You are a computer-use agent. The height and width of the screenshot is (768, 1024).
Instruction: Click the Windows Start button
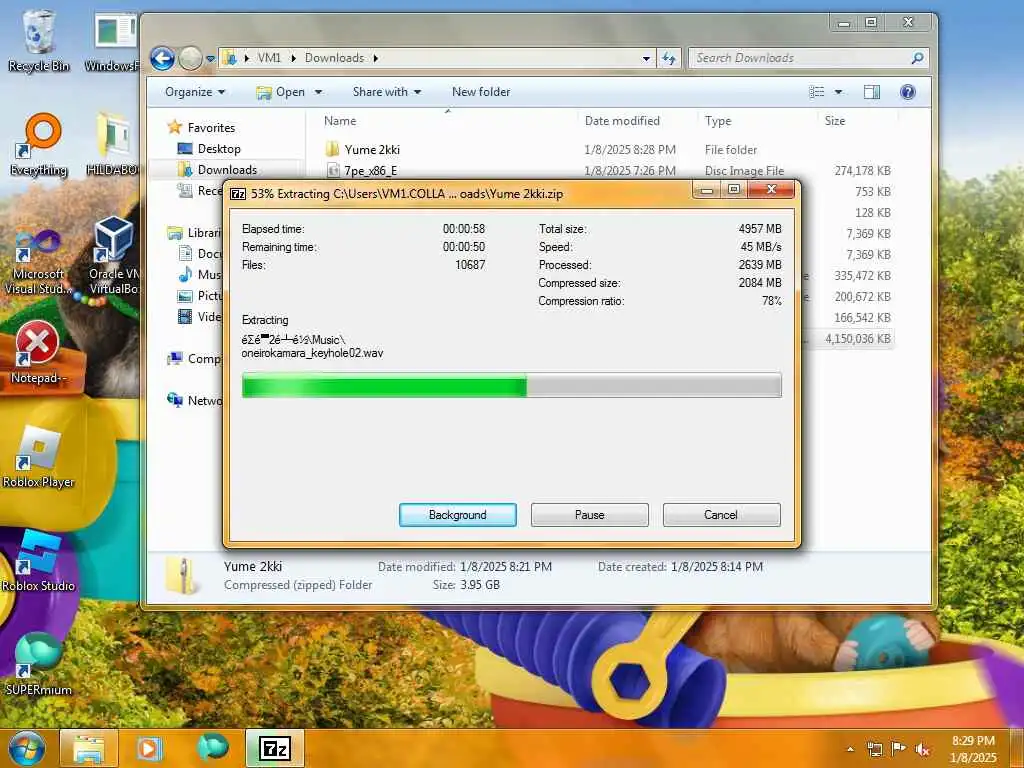tap(27, 748)
